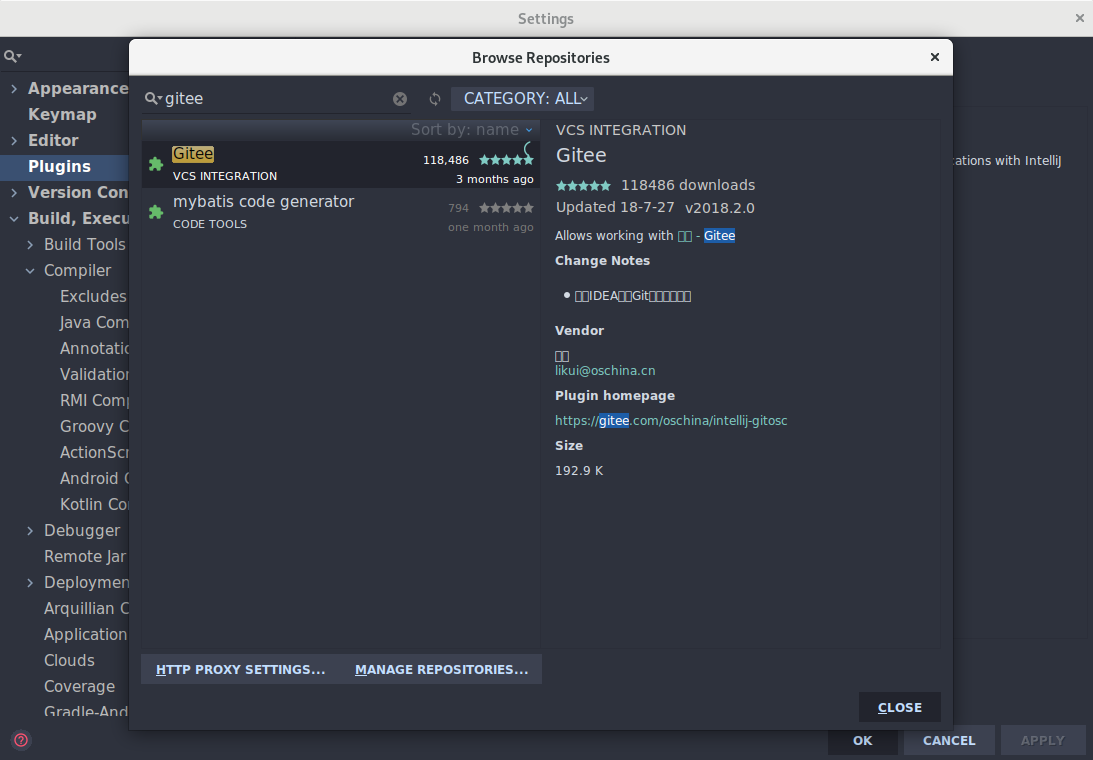This screenshot has height=760, width=1093.
Task: Close the Browse Repositories dialog with X
Action: click(935, 57)
